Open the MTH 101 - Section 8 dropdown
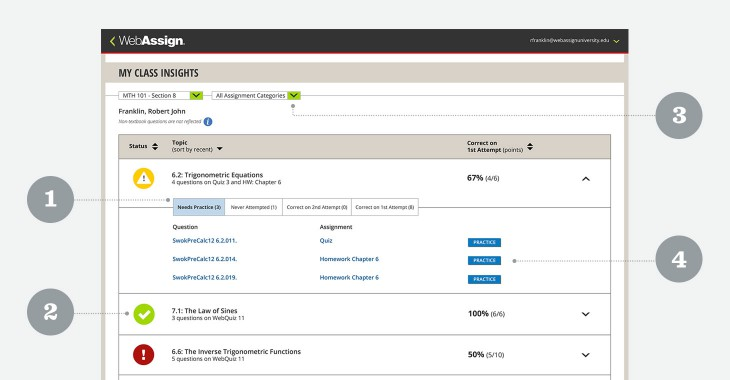Viewport: 730px width, 380px height. [x=161, y=95]
